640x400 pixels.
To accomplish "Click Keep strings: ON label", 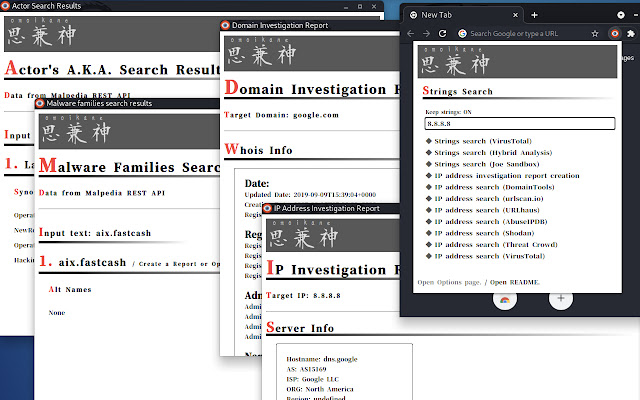I will tap(448, 112).
